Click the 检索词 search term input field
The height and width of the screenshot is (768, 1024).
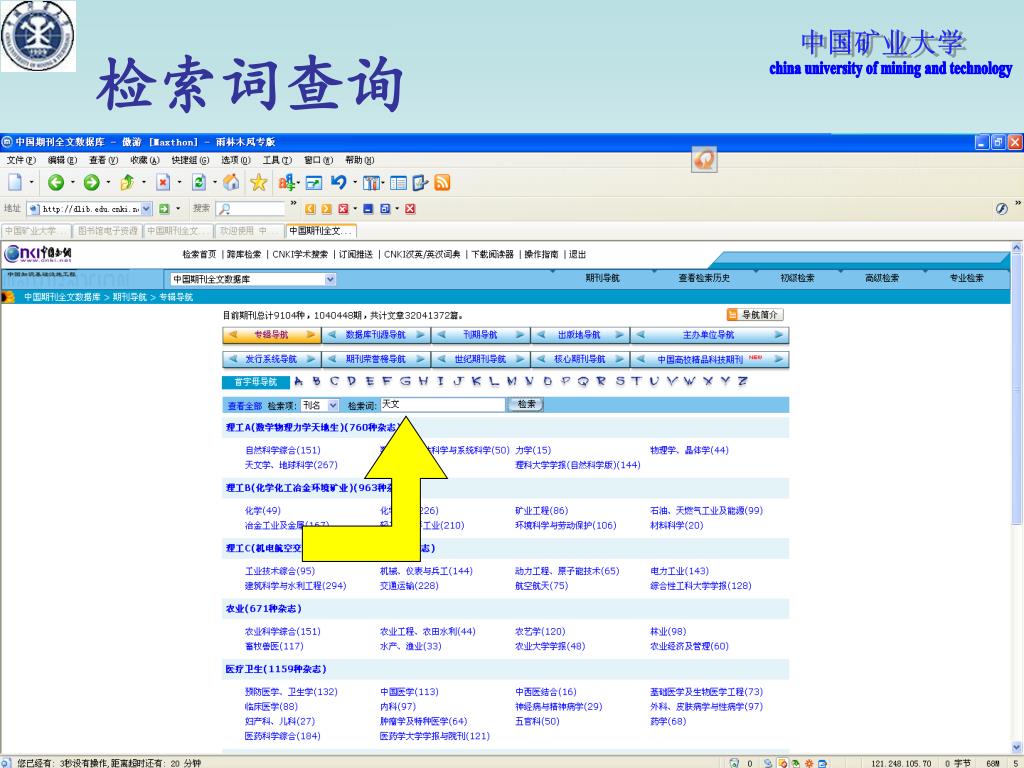pos(443,405)
